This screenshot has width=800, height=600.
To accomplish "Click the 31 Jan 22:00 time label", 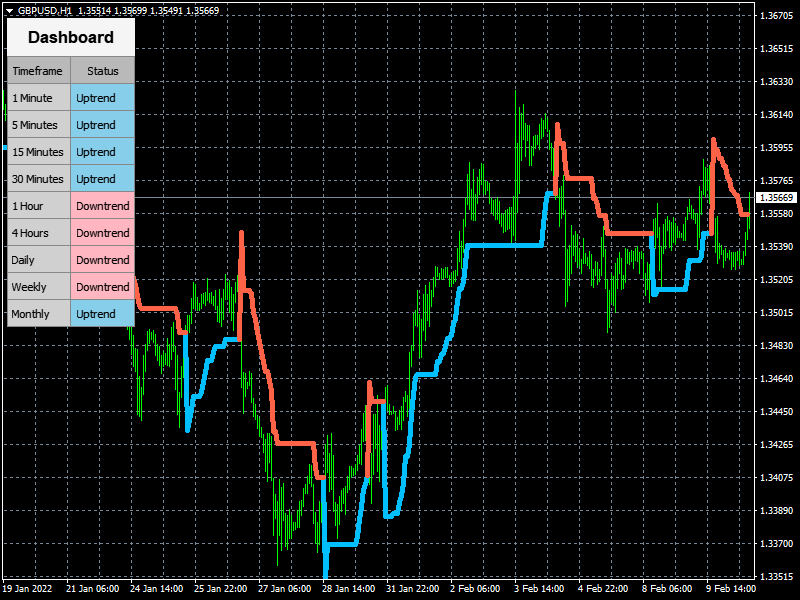I will (412, 589).
